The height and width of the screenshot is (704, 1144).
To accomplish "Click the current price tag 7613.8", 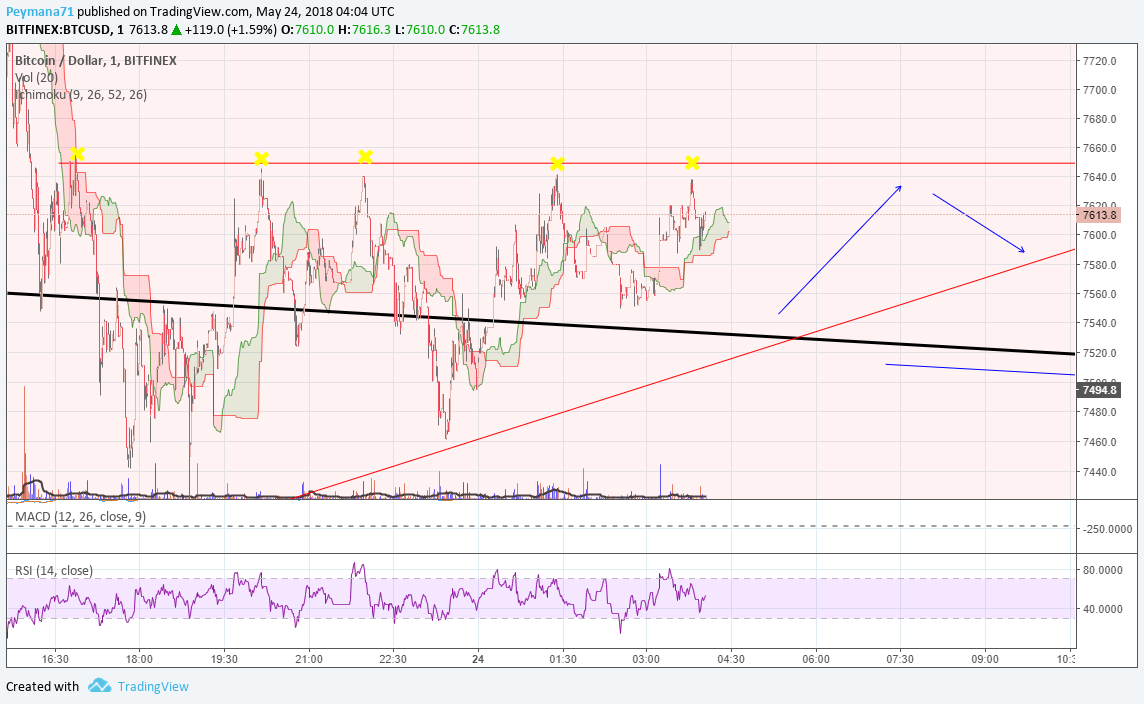I will point(1099,214).
